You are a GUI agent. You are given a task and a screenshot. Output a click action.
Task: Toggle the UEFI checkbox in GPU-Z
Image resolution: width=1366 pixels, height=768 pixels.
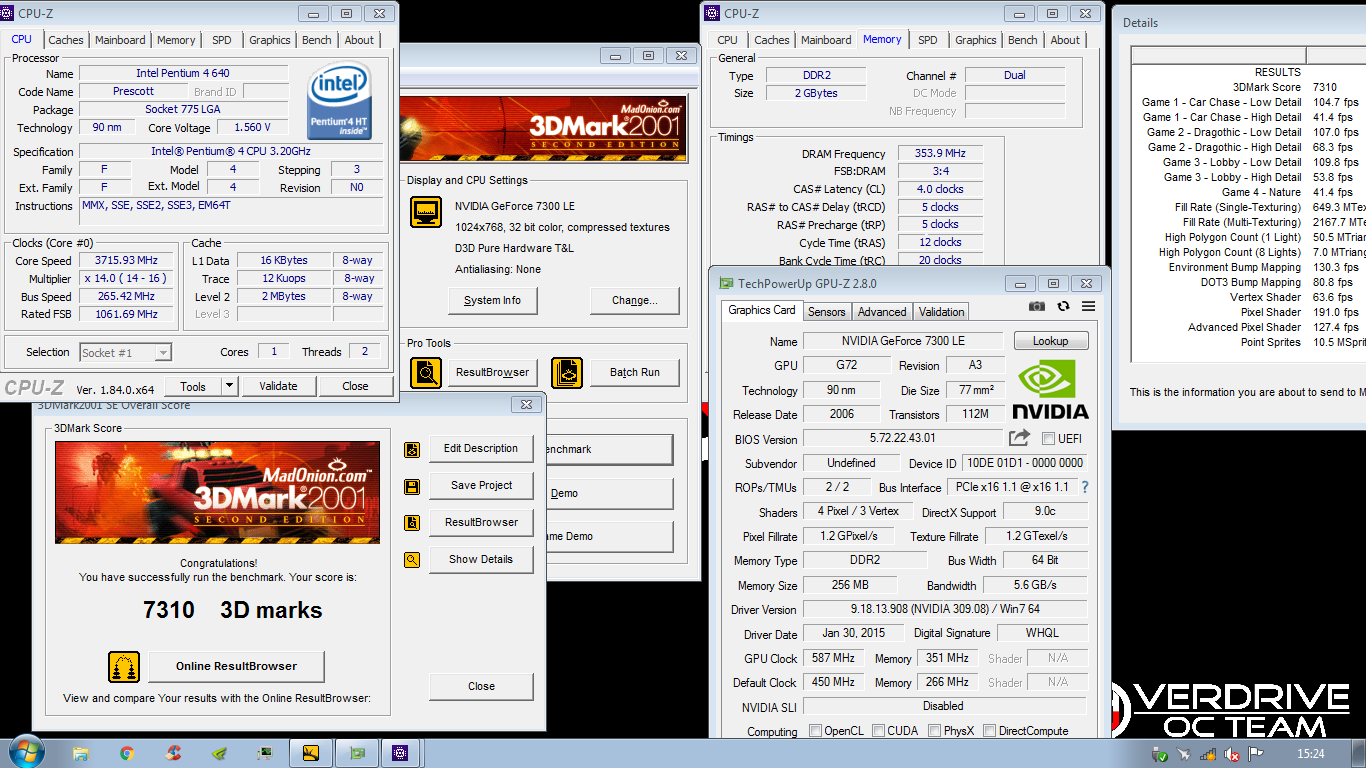coord(1048,439)
